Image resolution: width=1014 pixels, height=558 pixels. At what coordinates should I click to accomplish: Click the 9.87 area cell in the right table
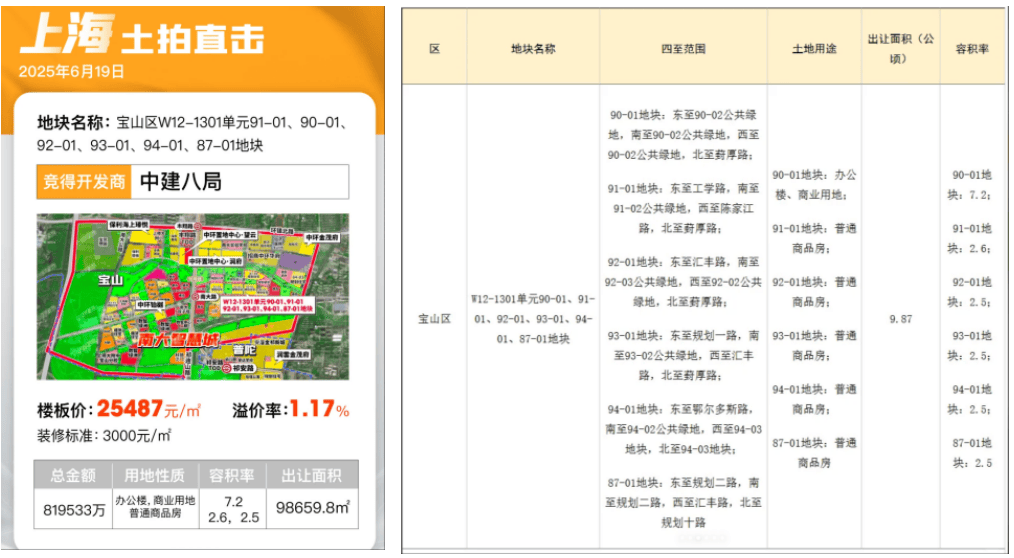[900, 320]
